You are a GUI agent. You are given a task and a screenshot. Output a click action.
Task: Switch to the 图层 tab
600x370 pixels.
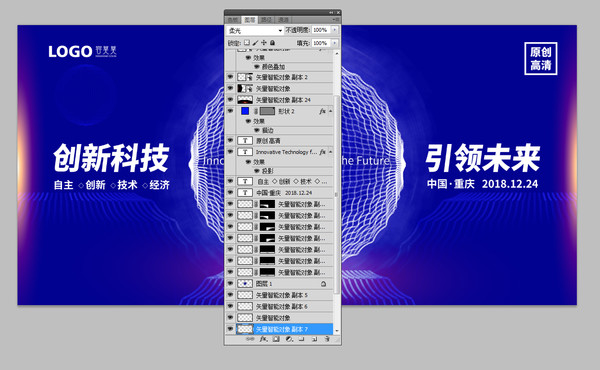pyautogui.click(x=250, y=20)
